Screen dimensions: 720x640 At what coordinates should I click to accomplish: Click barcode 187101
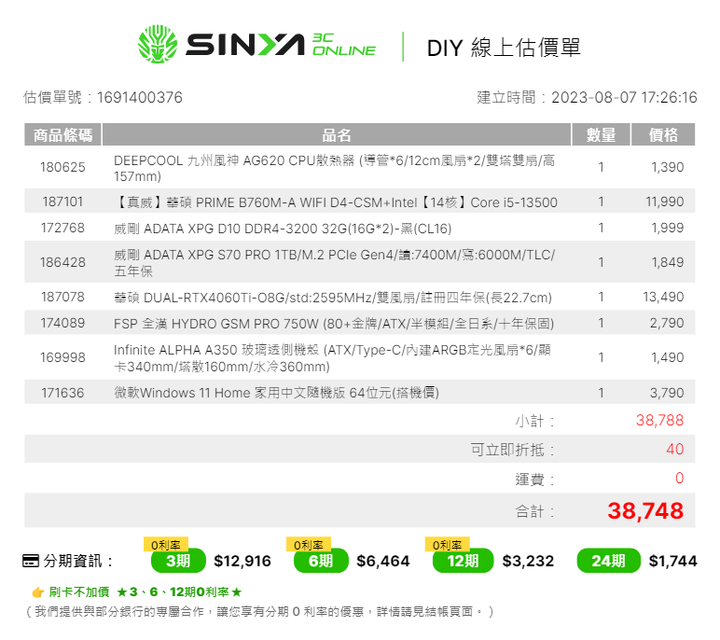pyautogui.click(x=63, y=202)
